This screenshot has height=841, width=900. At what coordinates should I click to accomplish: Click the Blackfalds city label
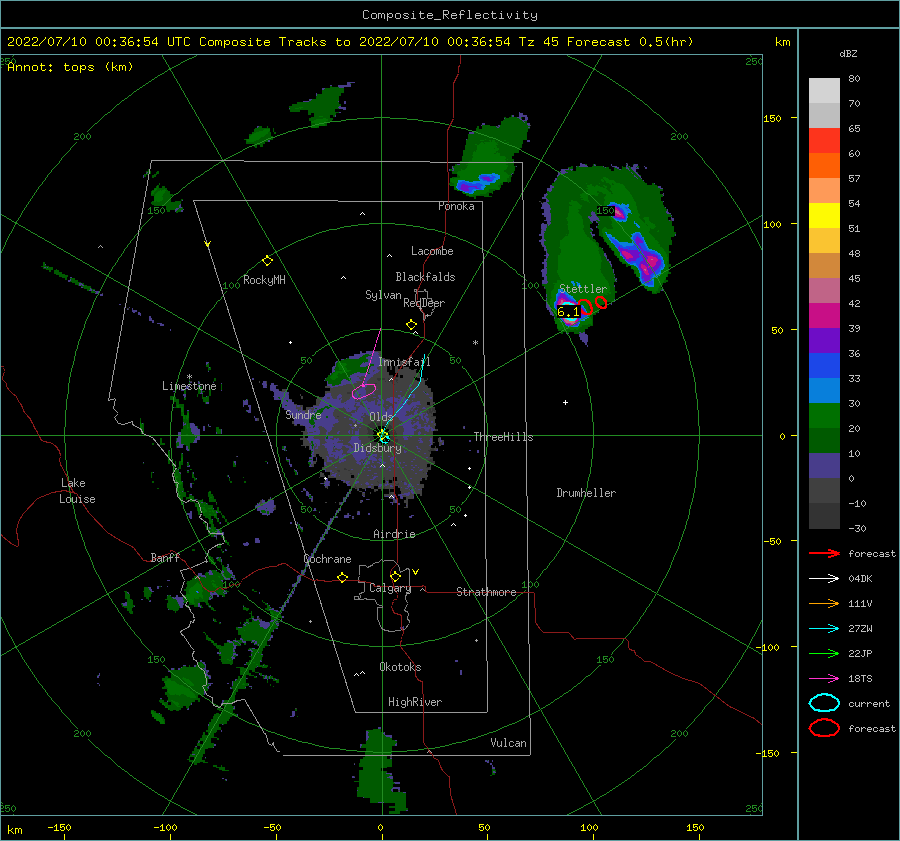point(425,277)
